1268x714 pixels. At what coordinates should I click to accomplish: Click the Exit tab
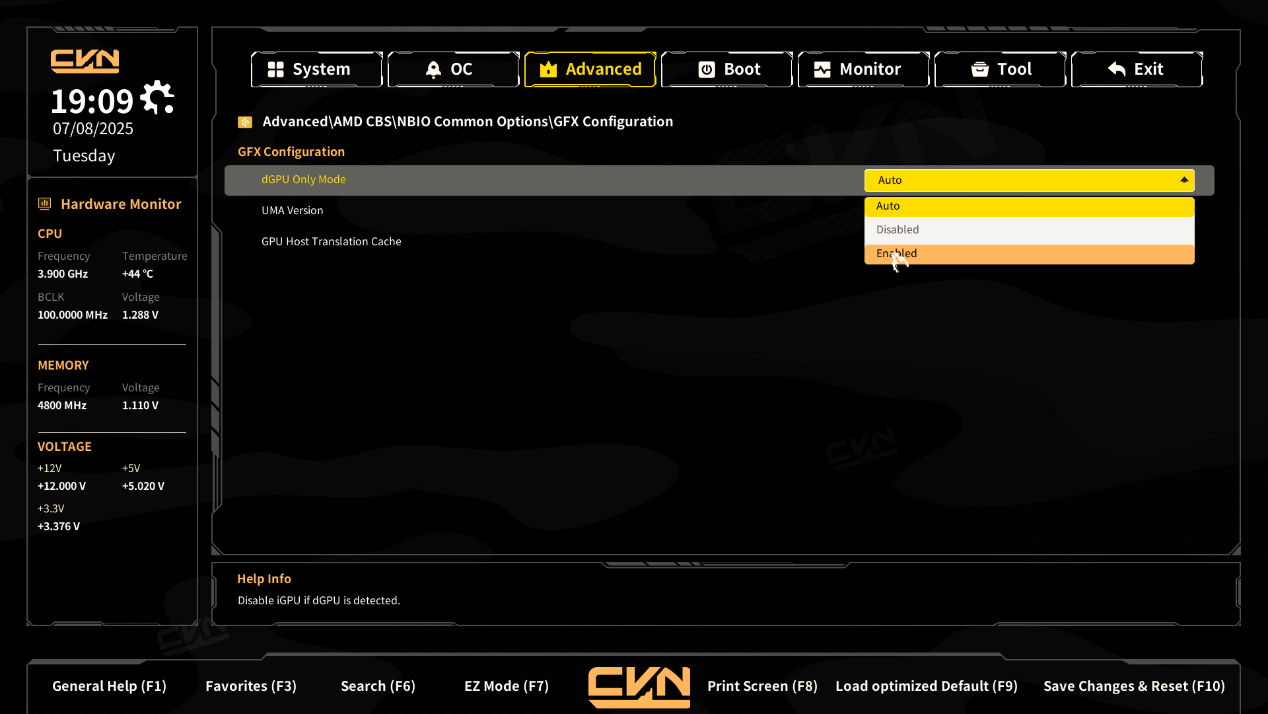[x=1137, y=69]
